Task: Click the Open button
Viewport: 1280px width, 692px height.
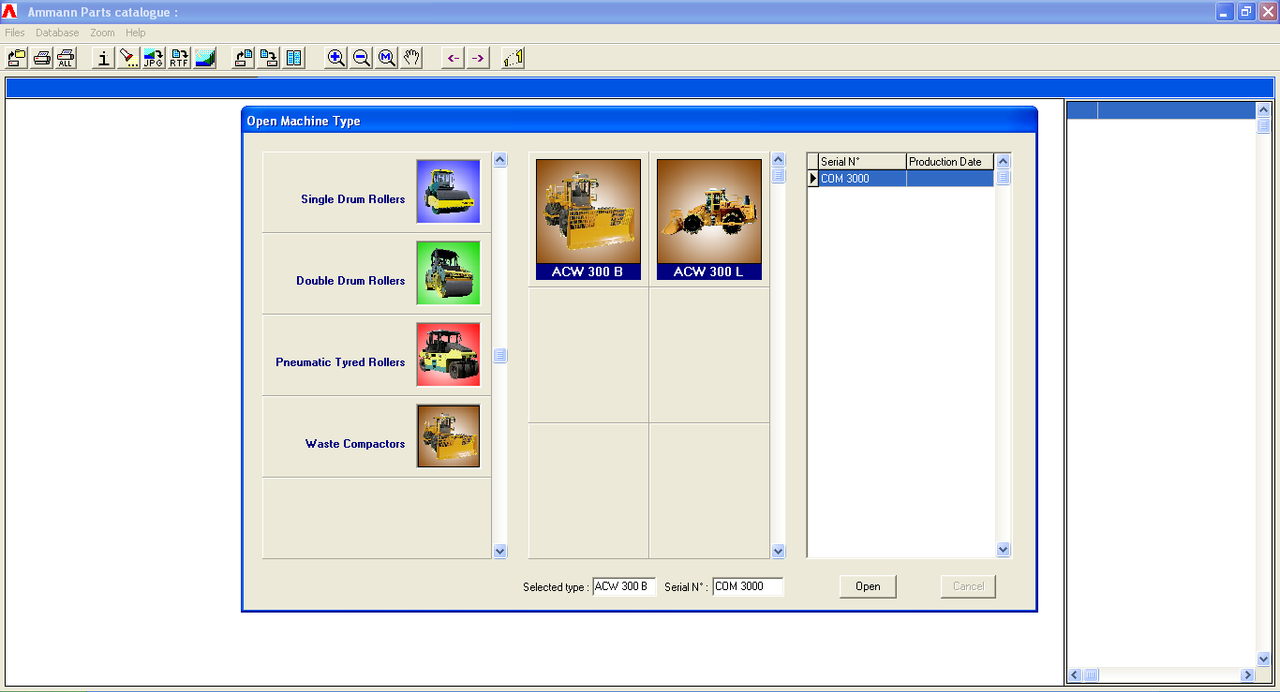Action: pos(868,587)
